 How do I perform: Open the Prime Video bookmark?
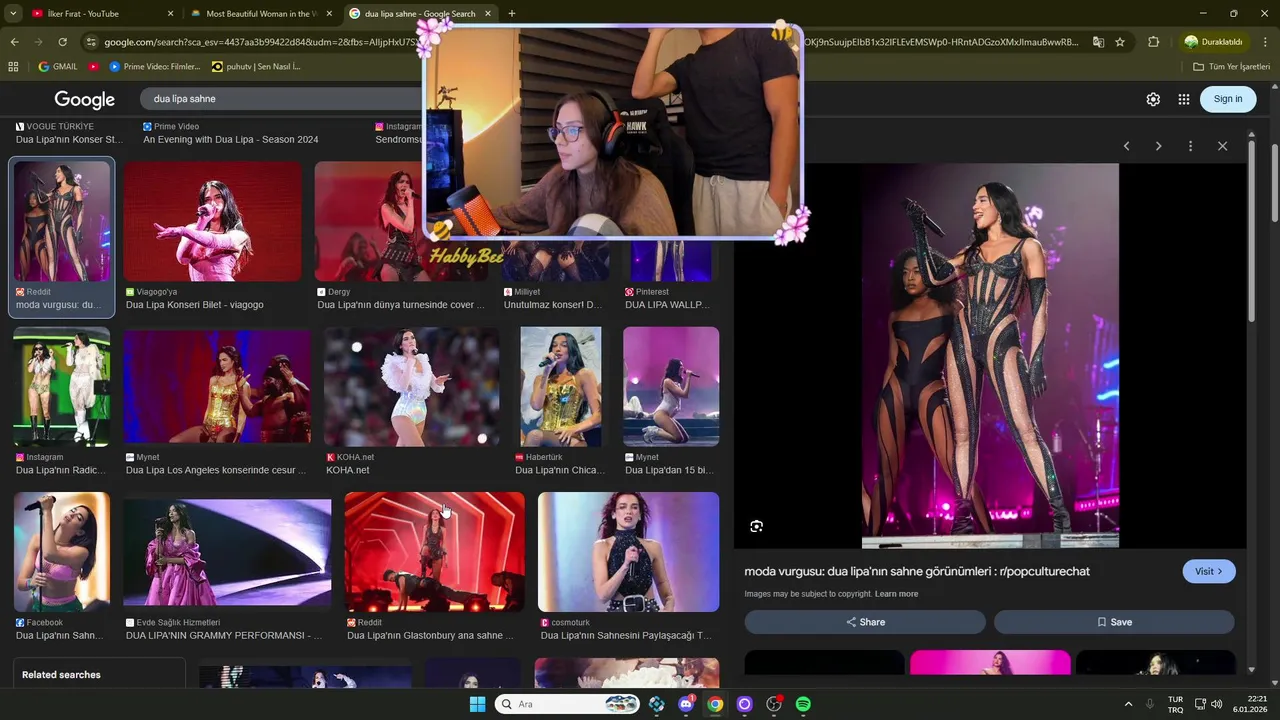click(x=155, y=66)
